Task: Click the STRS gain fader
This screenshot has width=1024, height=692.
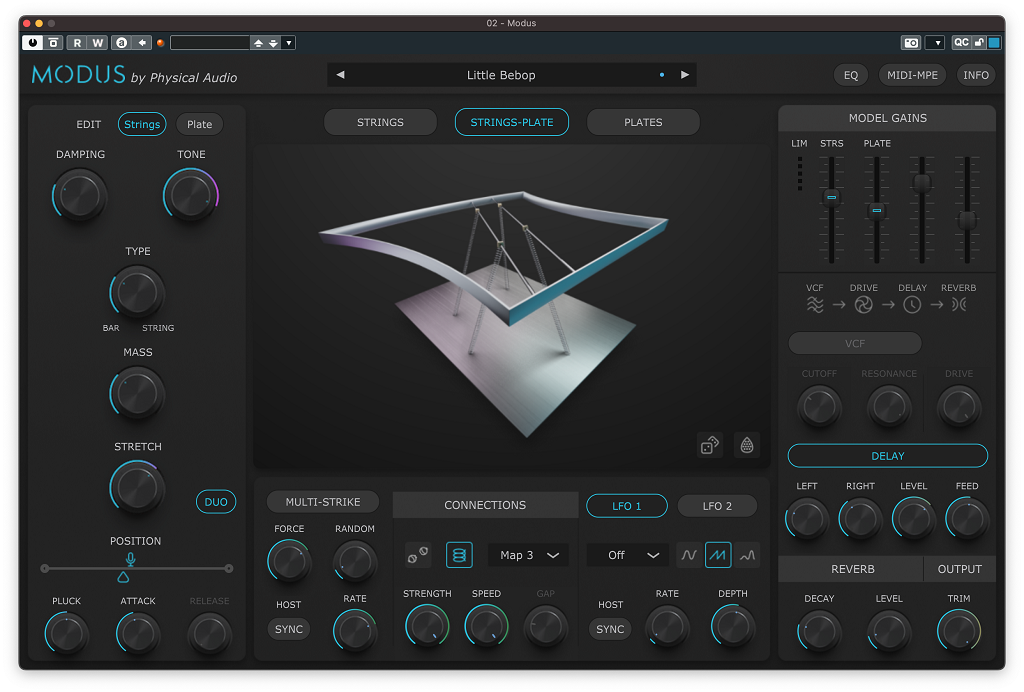Action: [831, 197]
